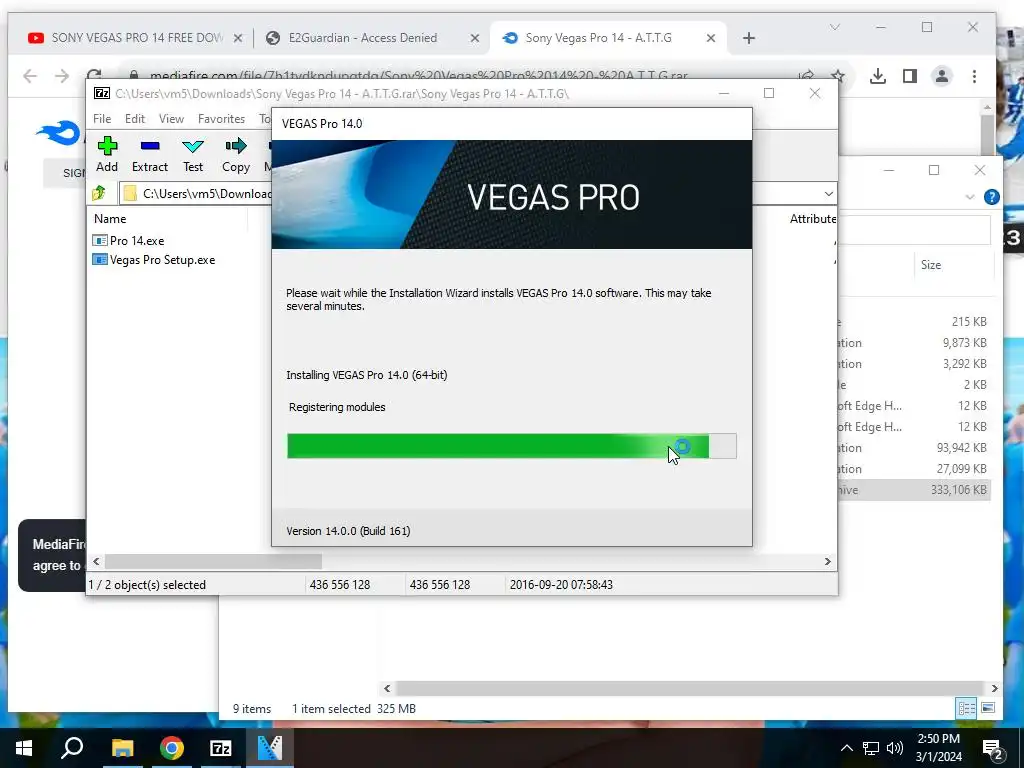
Task: Bookmark the page with star icon
Action: [838, 76]
